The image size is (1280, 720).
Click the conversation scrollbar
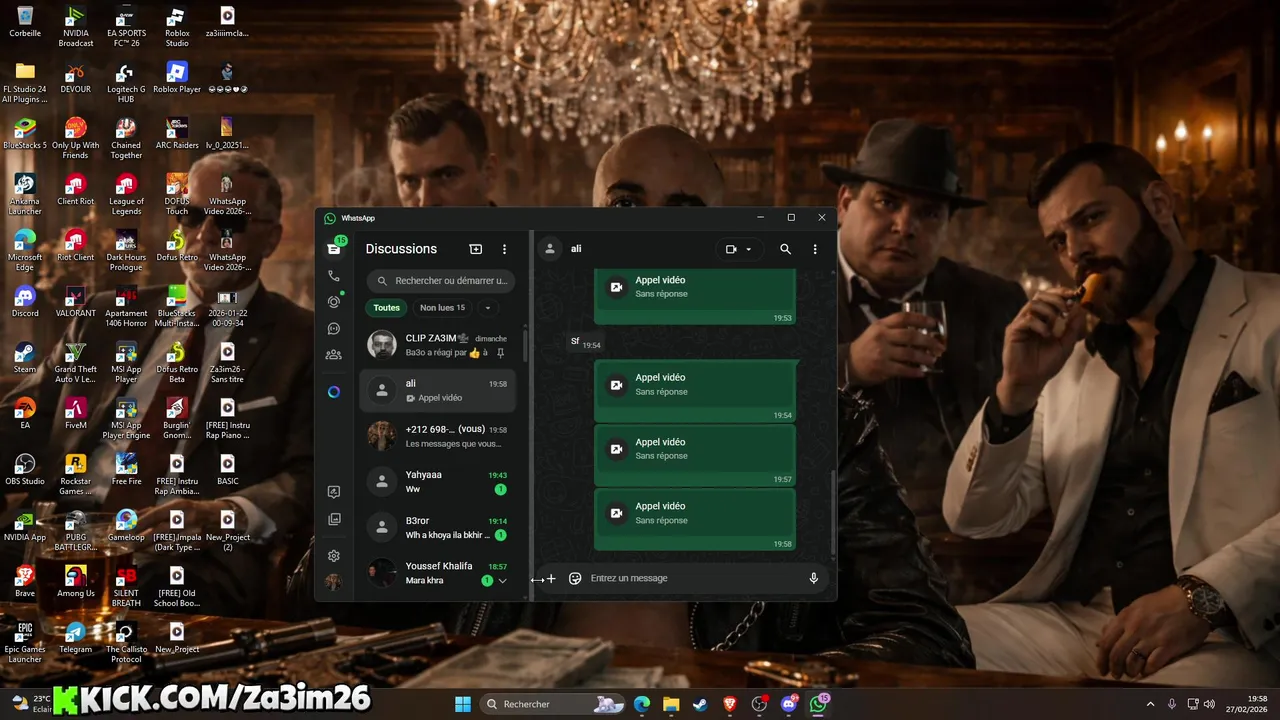pyautogui.click(x=832, y=513)
